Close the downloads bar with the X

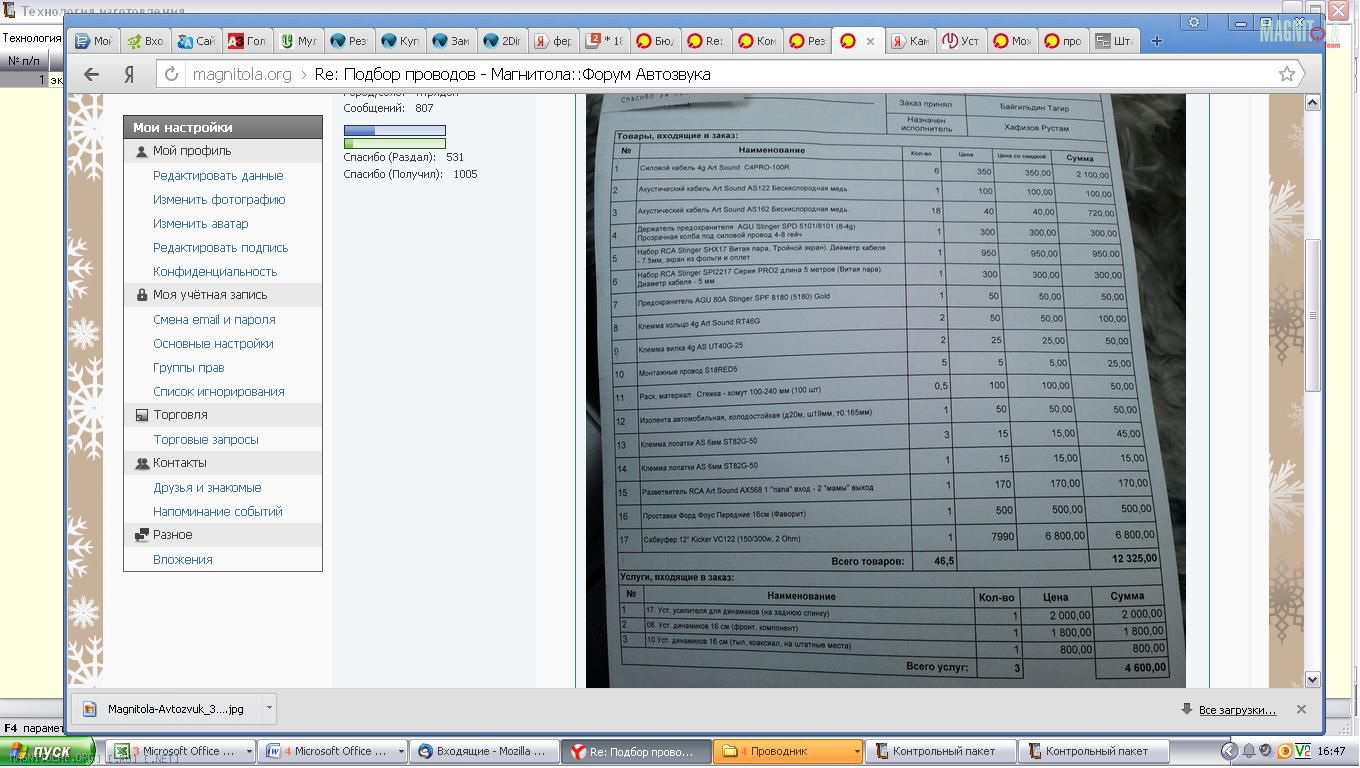coord(1301,709)
